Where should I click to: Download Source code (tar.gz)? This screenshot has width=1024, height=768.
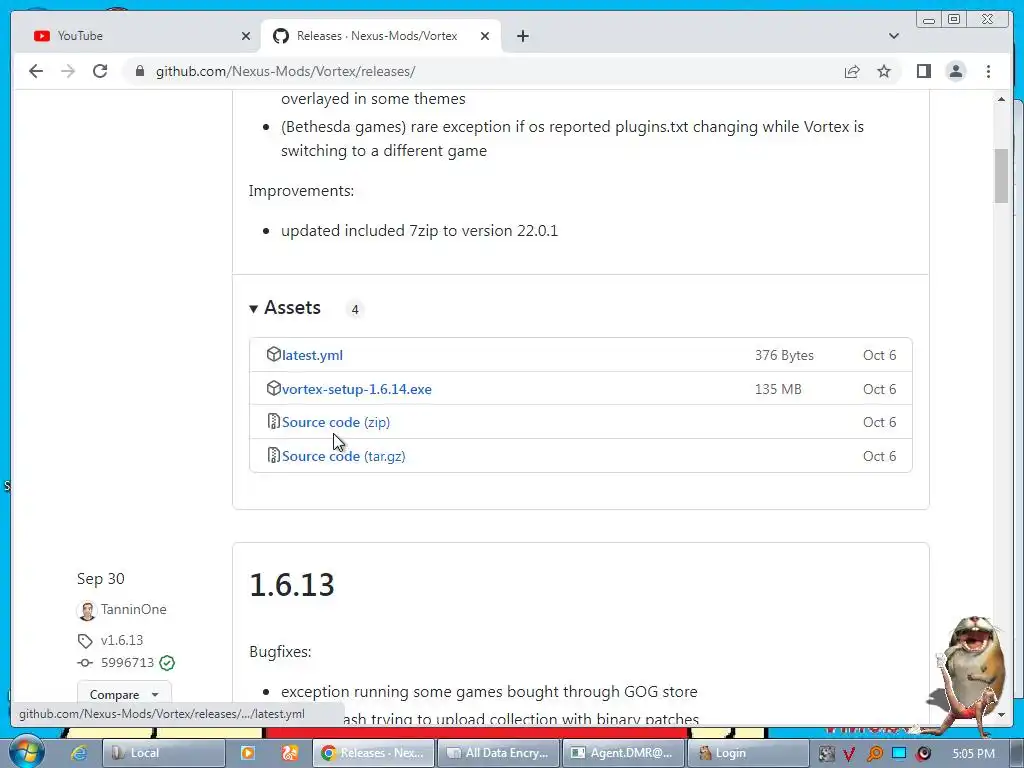click(344, 456)
